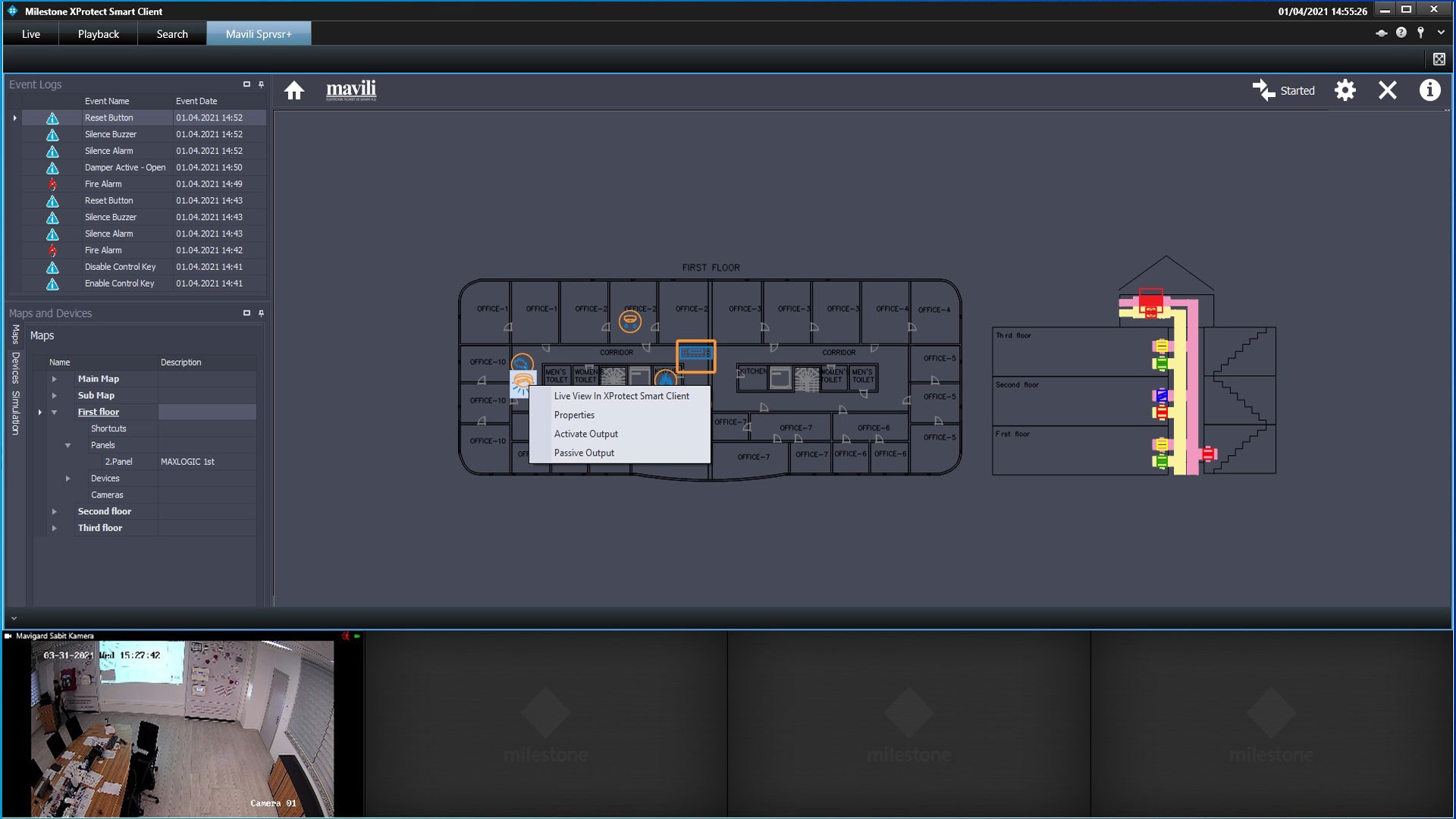Collapse the Panels tree node
This screenshot has width=1456, height=819.
(67, 446)
